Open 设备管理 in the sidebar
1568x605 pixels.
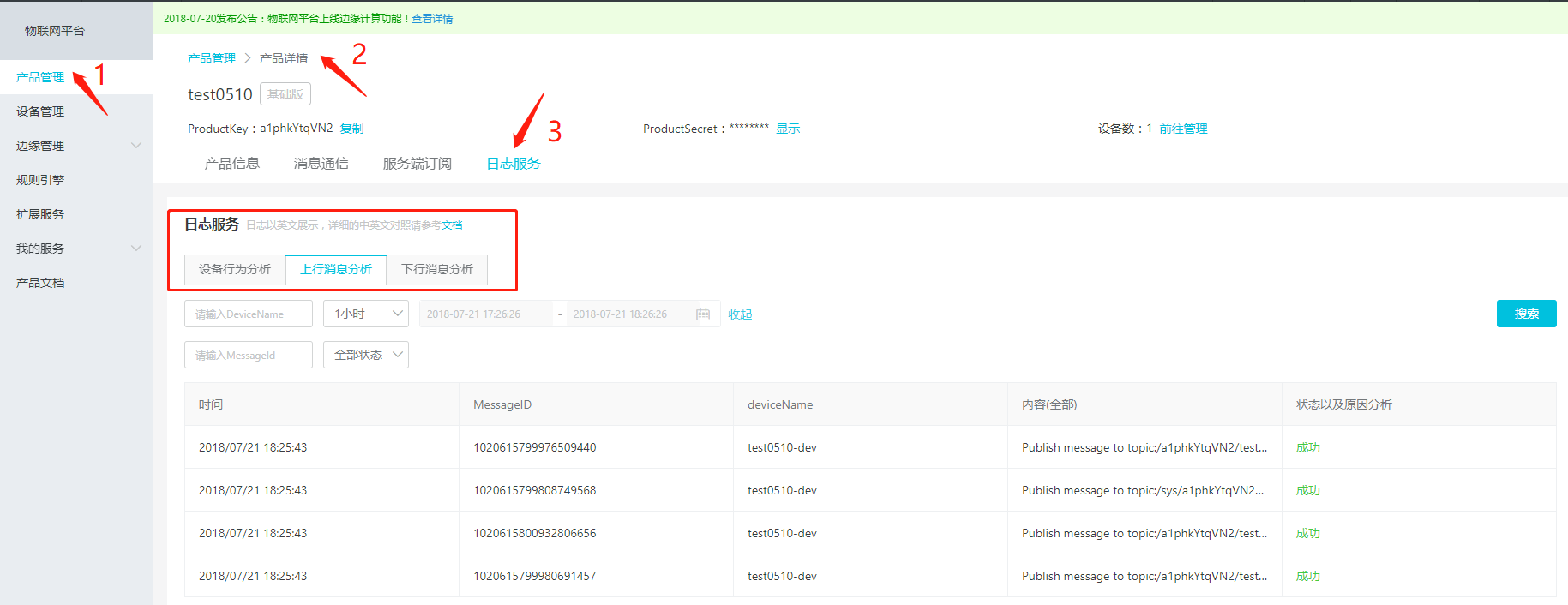click(x=40, y=111)
